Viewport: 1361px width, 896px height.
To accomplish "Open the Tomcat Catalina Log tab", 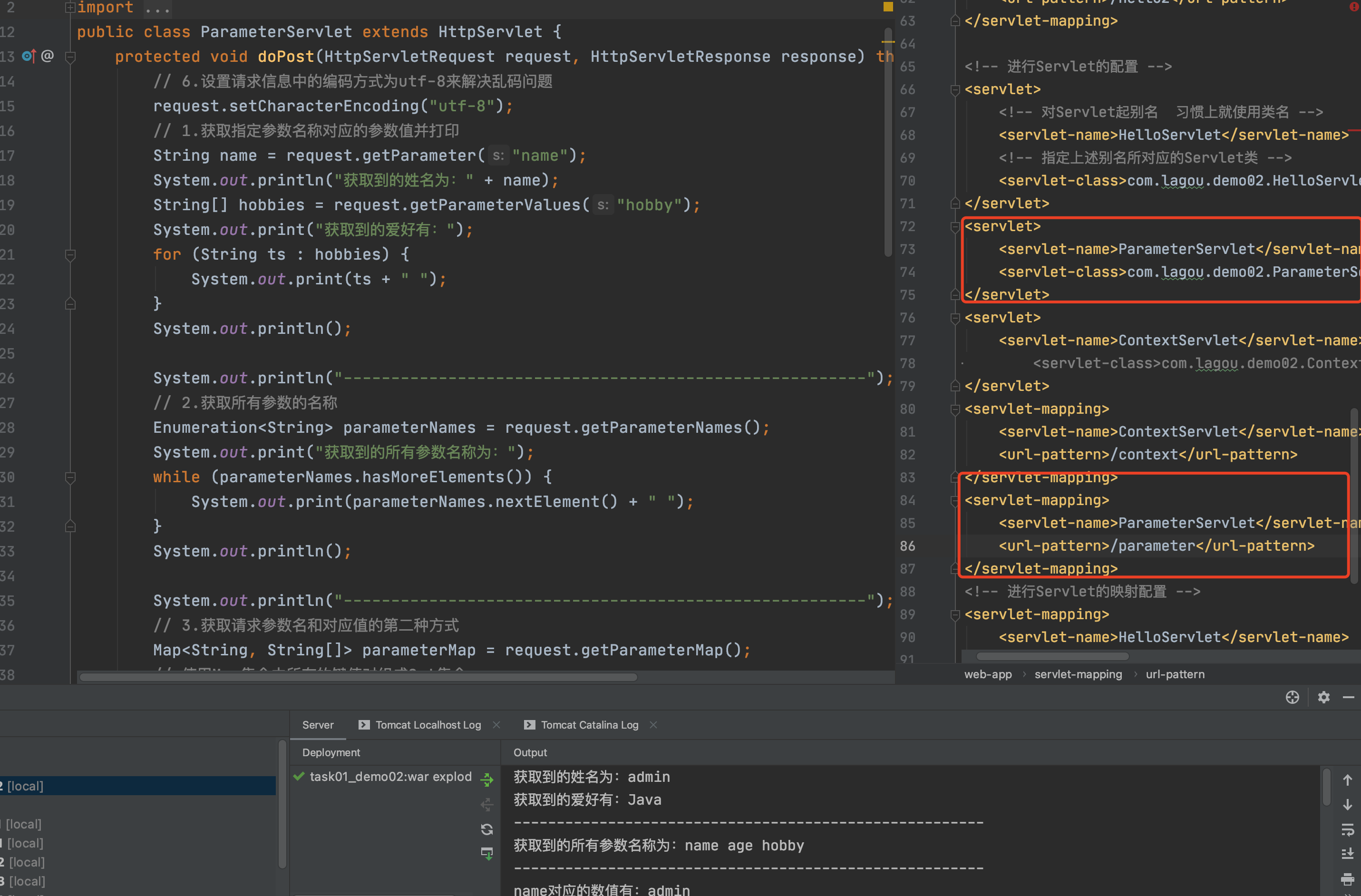I will (x=590, y=724).
